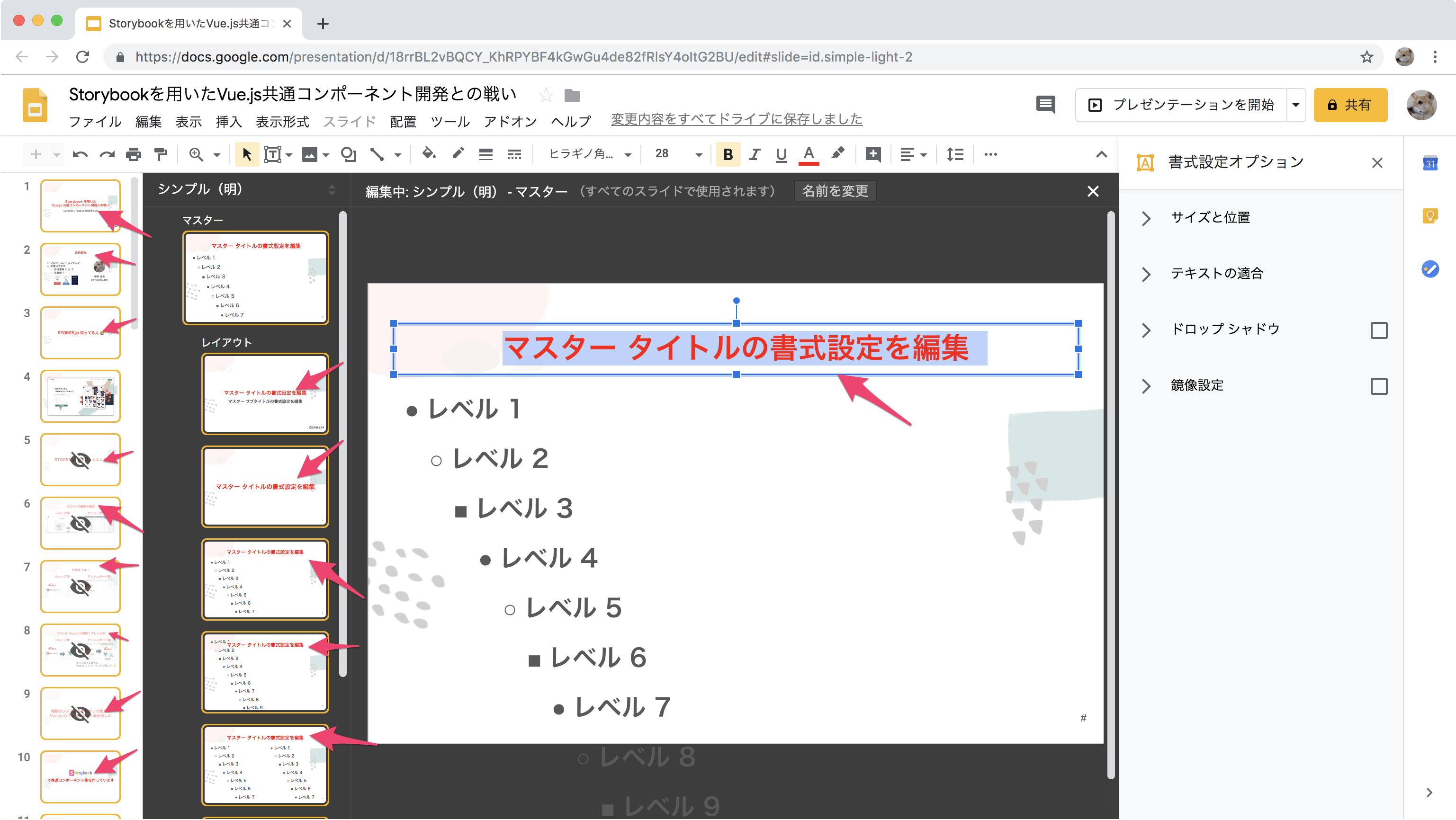Open the 挿入 menu
Viewport: 1456px width, 820px height.
pos(228,122)
